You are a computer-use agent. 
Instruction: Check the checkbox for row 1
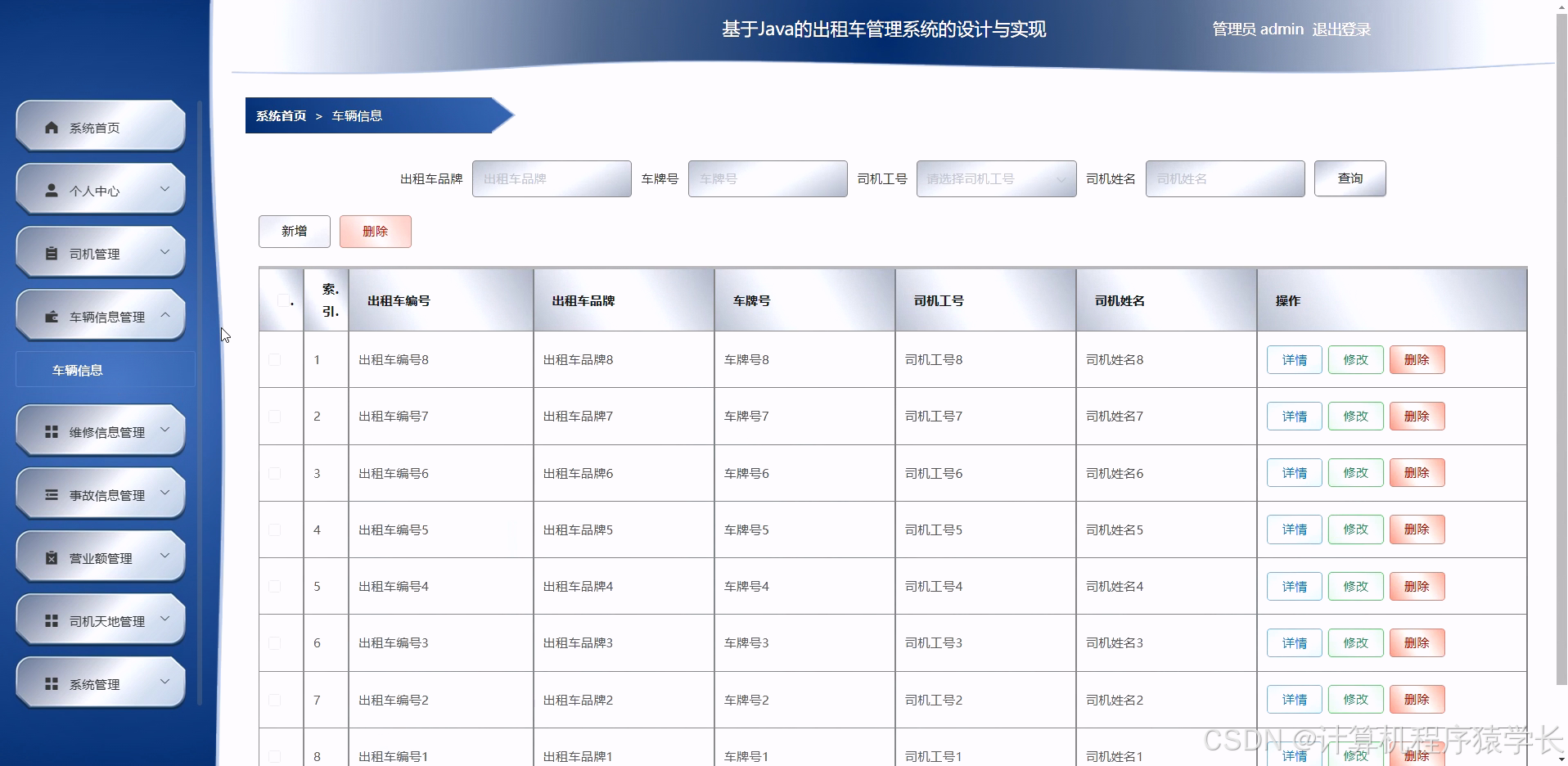point(274,359)
